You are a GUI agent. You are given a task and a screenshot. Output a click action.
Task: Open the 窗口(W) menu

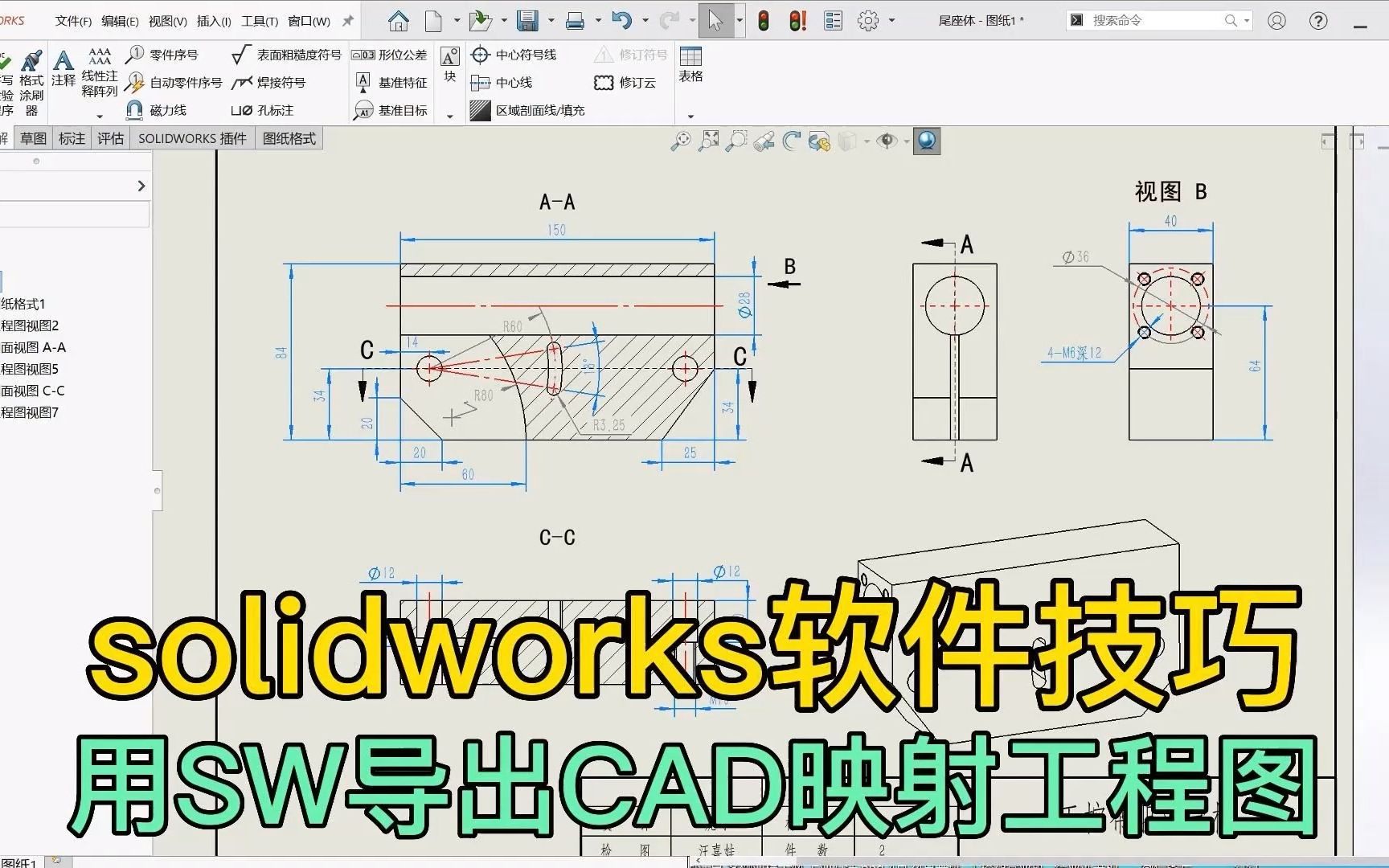tap(309, 21)
